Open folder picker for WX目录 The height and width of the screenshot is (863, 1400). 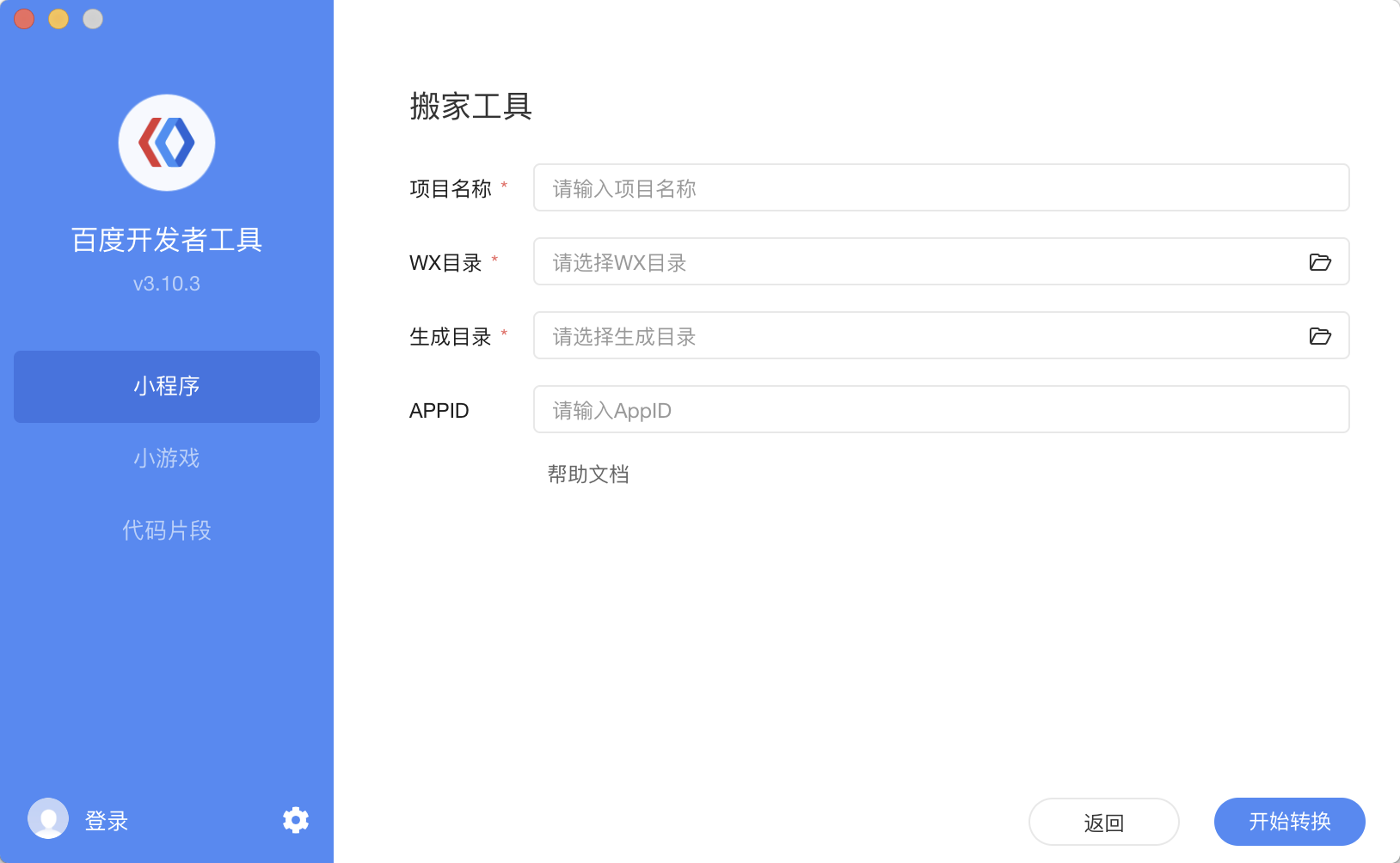(x=1320, y=262)
